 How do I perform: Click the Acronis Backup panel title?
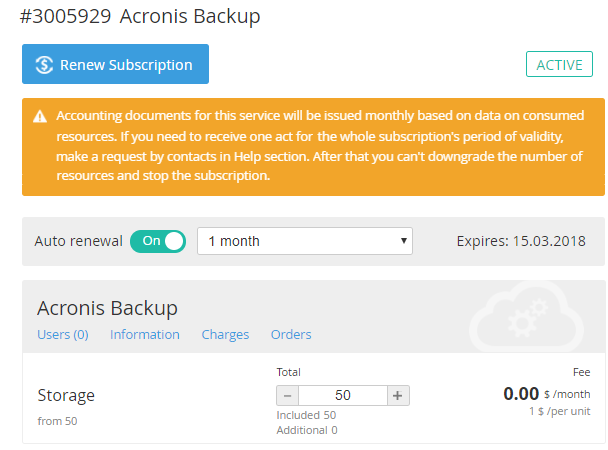[107, 309]
